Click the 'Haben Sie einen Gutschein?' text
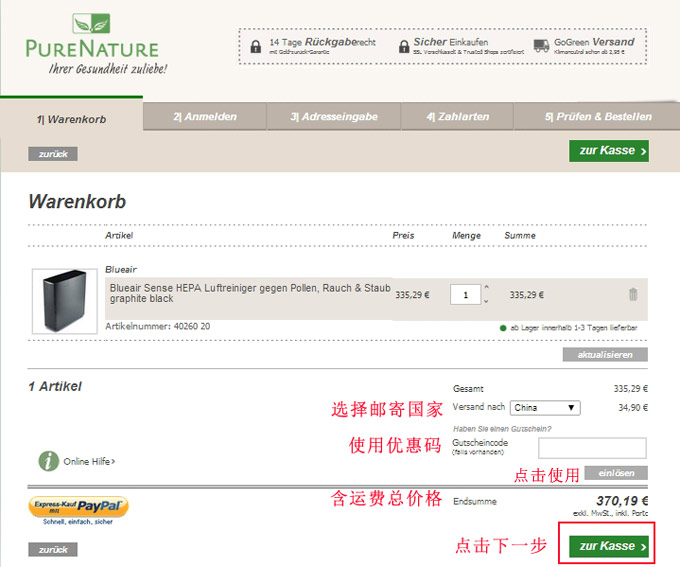 pyautogui.click(x=502, y=429)
